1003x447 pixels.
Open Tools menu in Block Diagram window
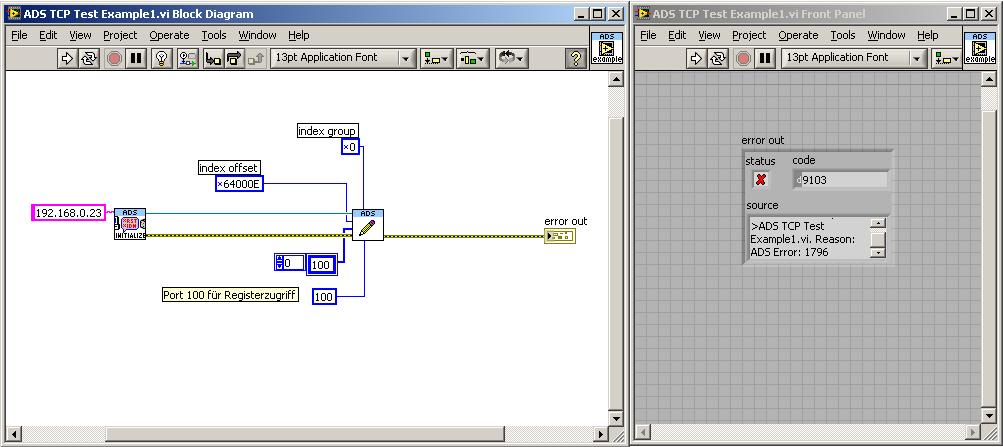(x=214, y=35)
